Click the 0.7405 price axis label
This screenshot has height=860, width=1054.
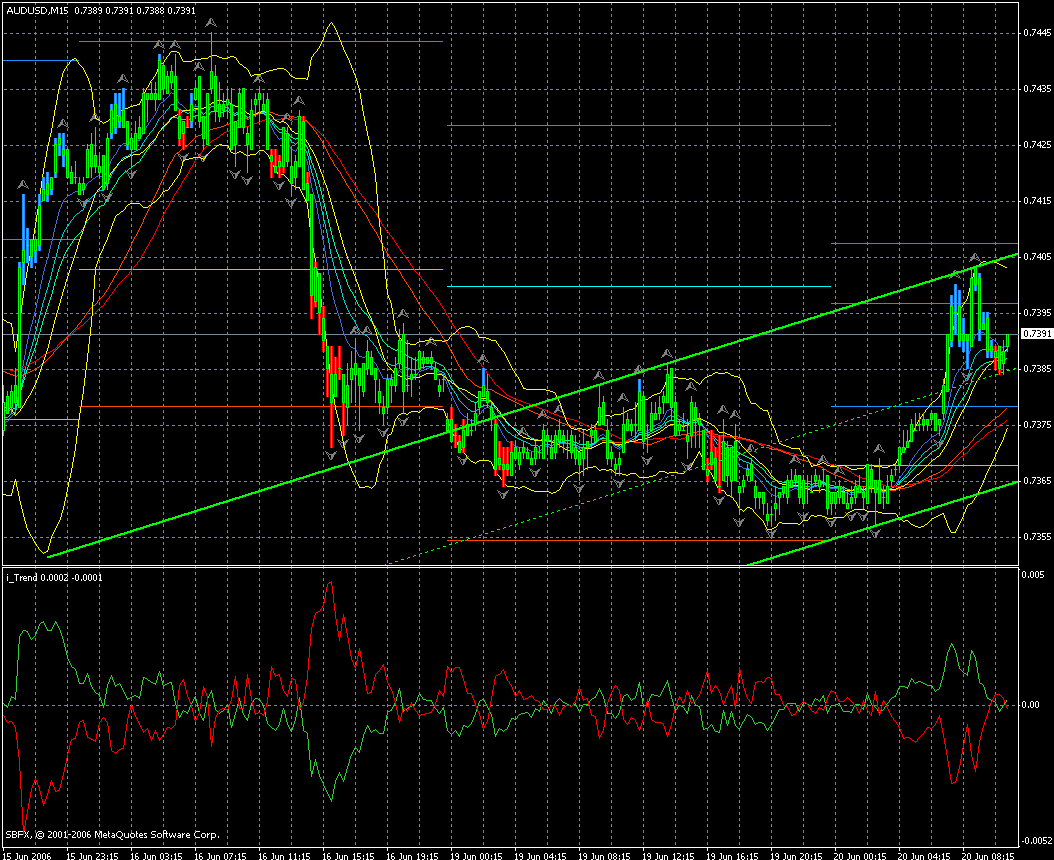1037,257
